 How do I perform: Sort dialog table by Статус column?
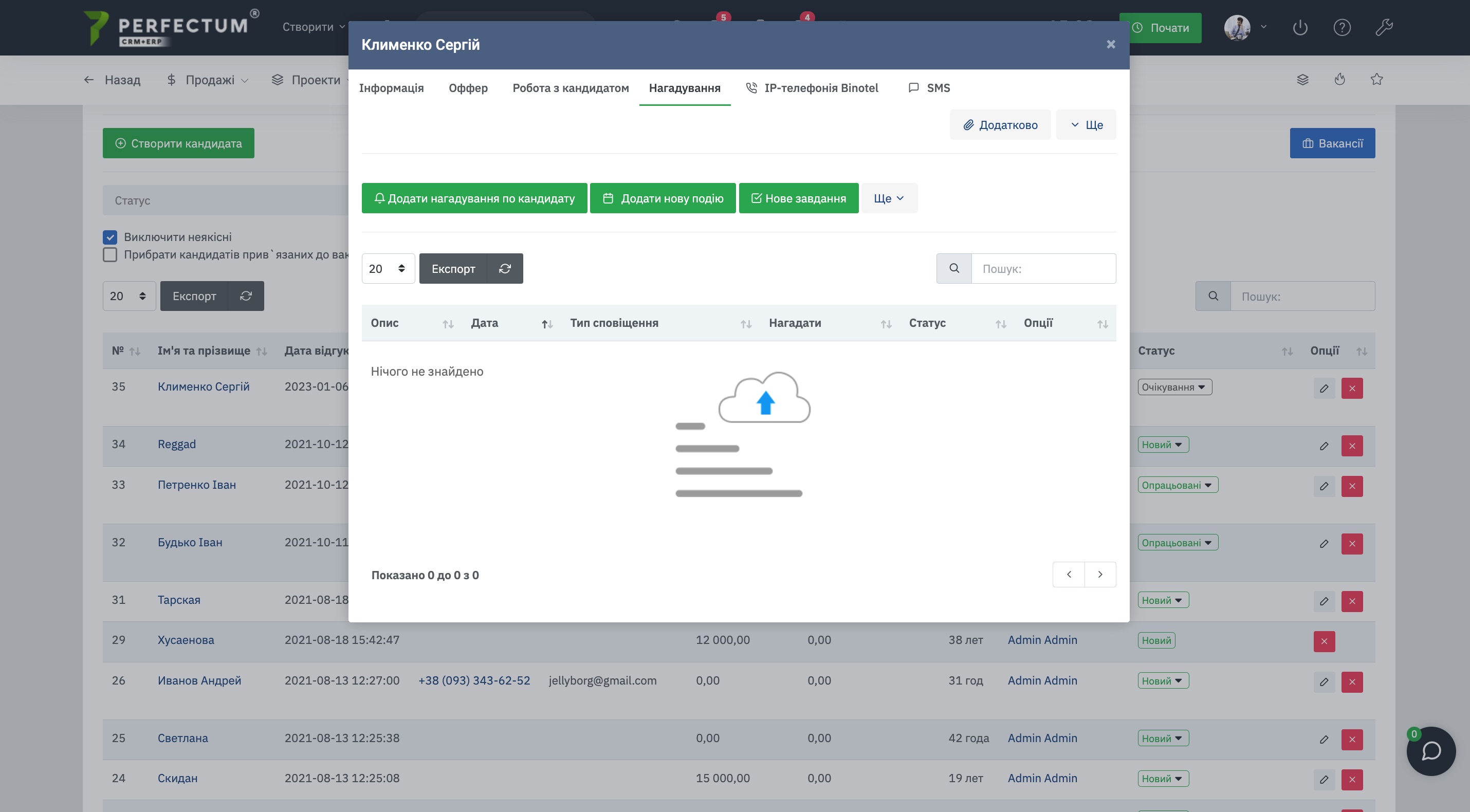[958, 324]
